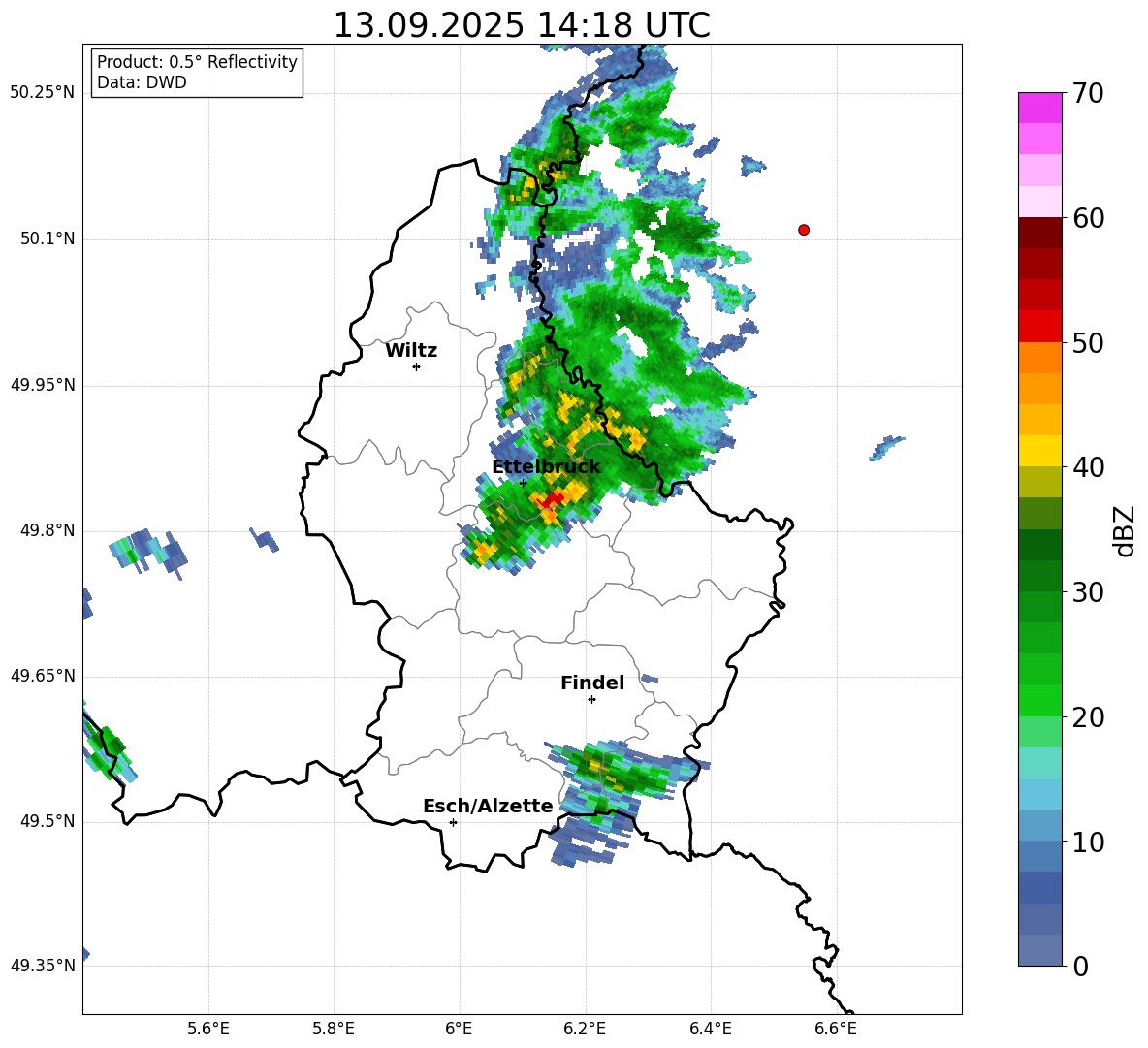The width and height of the screenshot is (1148, 1048).
Task: Click the 6.6°E longitude label
Action: coord(836,1029)
